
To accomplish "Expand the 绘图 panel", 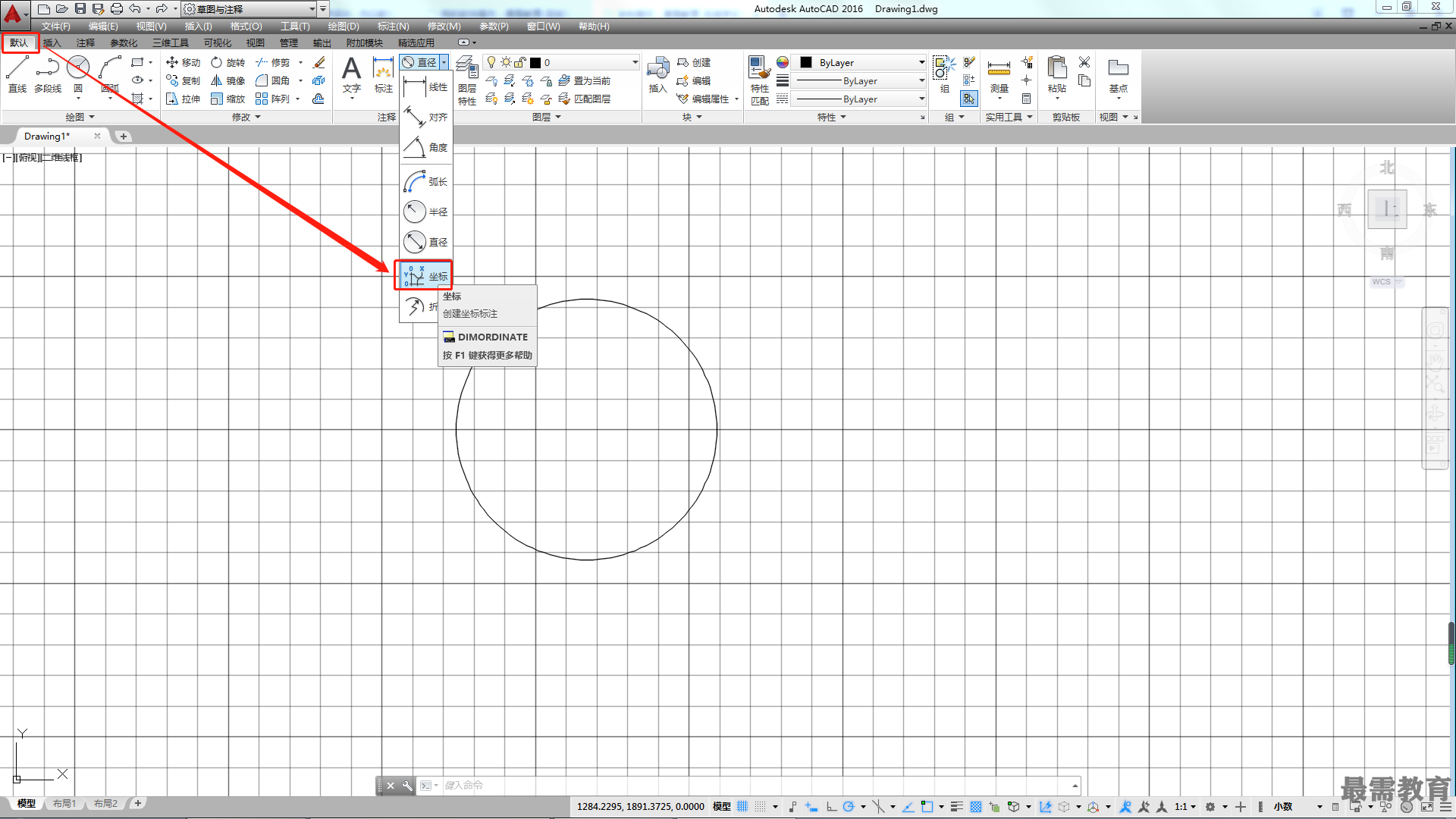I will pyautogui.click(x=80, y=117).
